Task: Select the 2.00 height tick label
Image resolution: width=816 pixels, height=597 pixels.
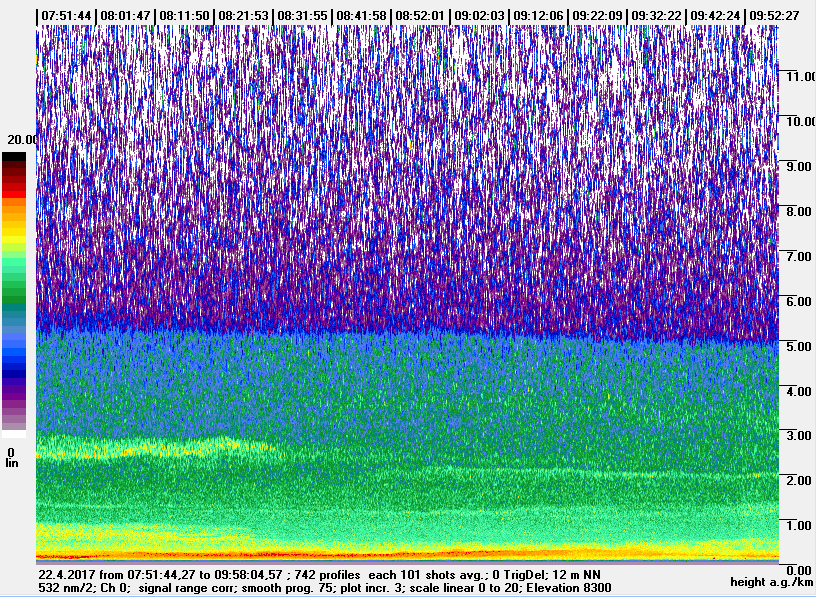Action: pos(800,480)
